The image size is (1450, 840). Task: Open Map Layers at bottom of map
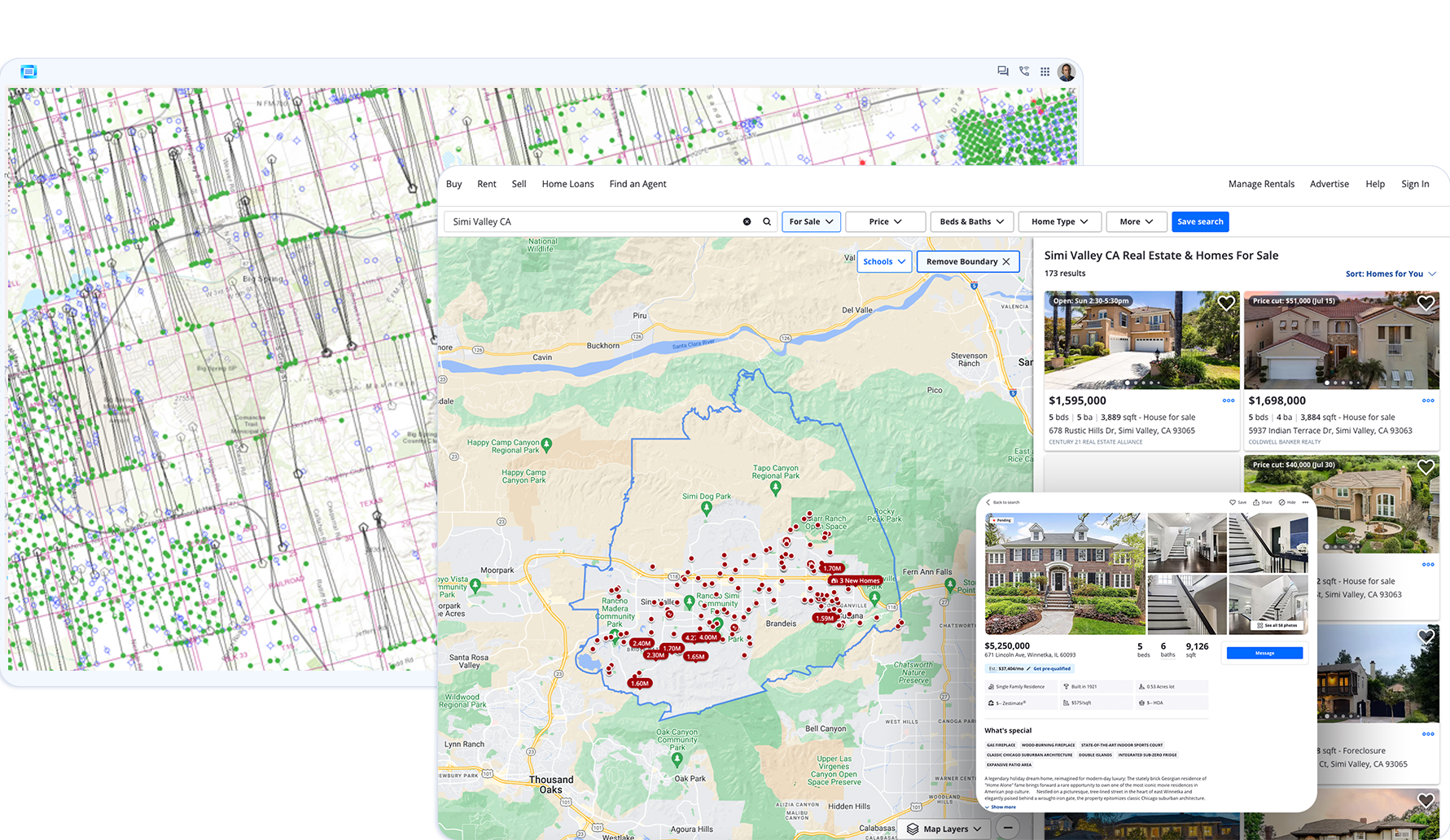(944, 828)
